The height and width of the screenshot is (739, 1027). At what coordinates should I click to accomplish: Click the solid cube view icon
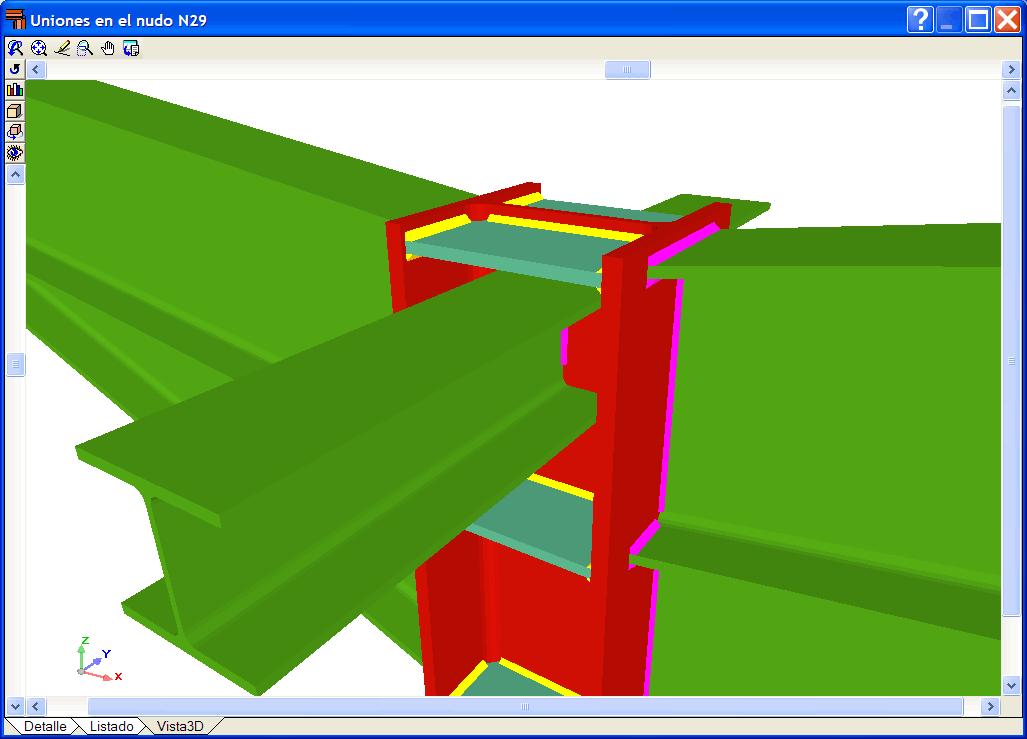[15, 111]
